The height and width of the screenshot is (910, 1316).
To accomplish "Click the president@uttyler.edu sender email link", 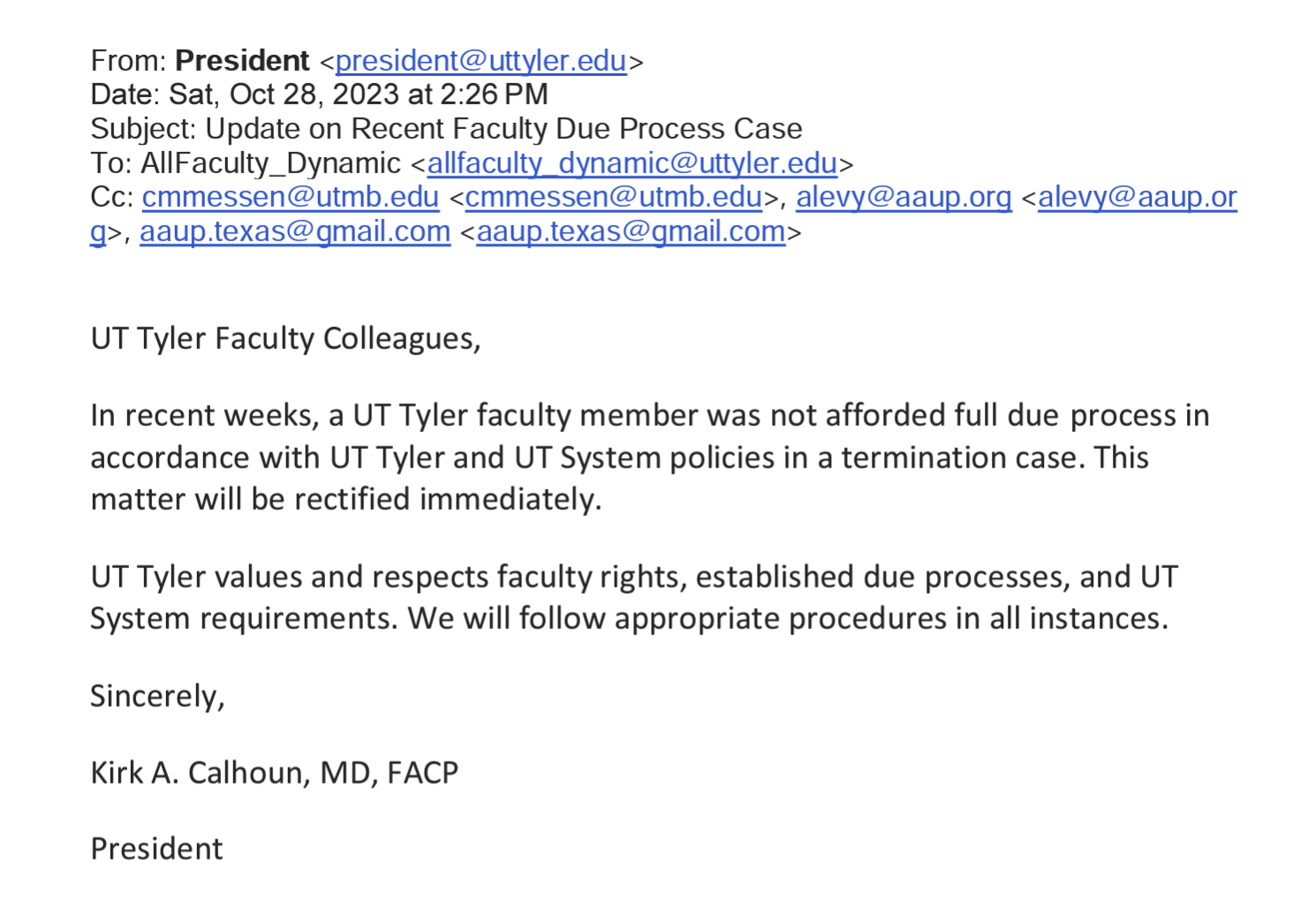I will (x=480, y=61).
